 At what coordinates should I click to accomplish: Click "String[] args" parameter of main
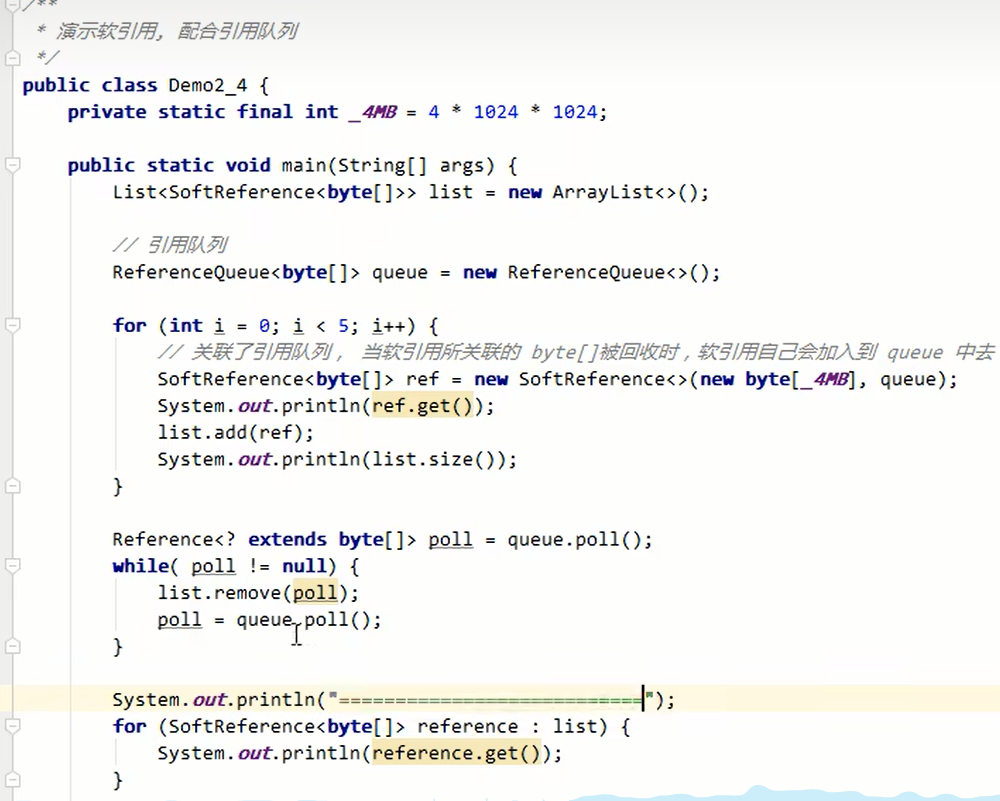point(415,166)
